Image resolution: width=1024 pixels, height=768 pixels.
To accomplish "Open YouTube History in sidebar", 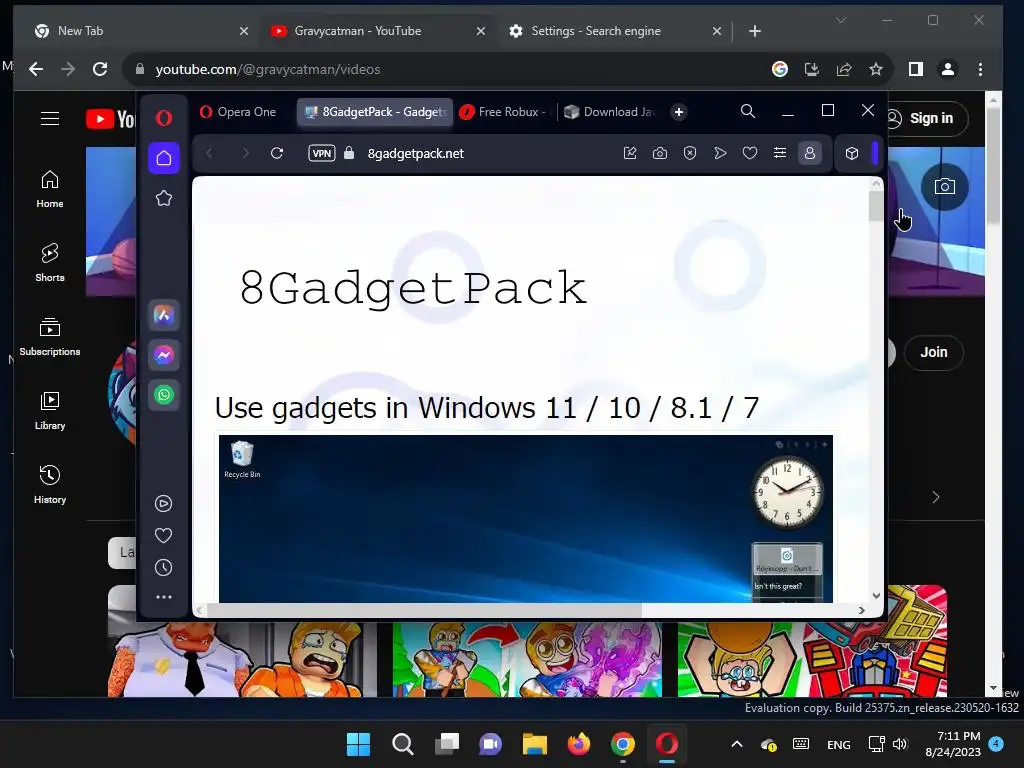I will tap(50, 485).
